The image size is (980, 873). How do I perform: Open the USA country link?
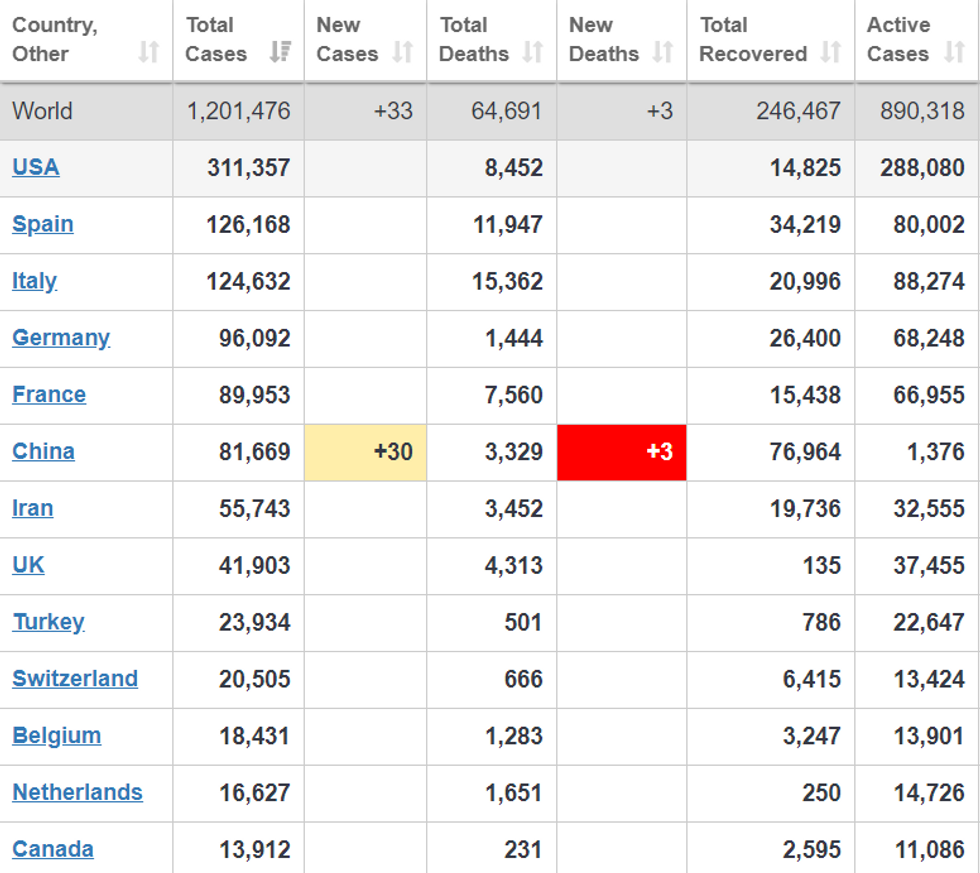(36, 167)
